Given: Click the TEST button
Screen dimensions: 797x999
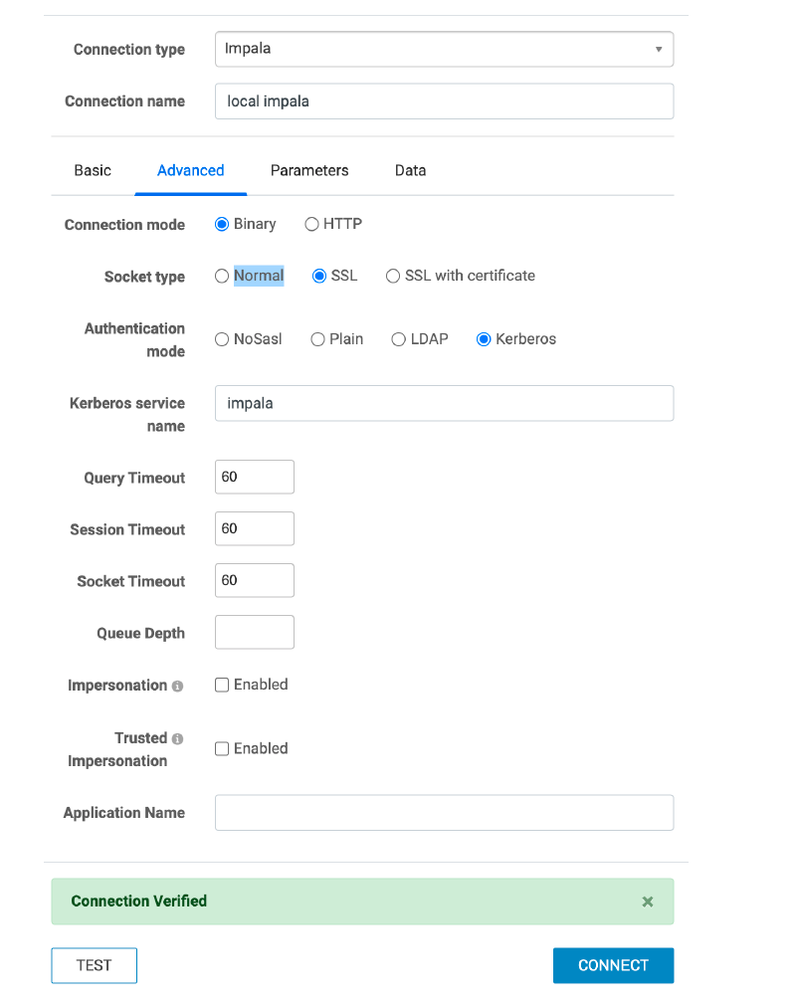Looking at the screenshot, I should [94, 965].
